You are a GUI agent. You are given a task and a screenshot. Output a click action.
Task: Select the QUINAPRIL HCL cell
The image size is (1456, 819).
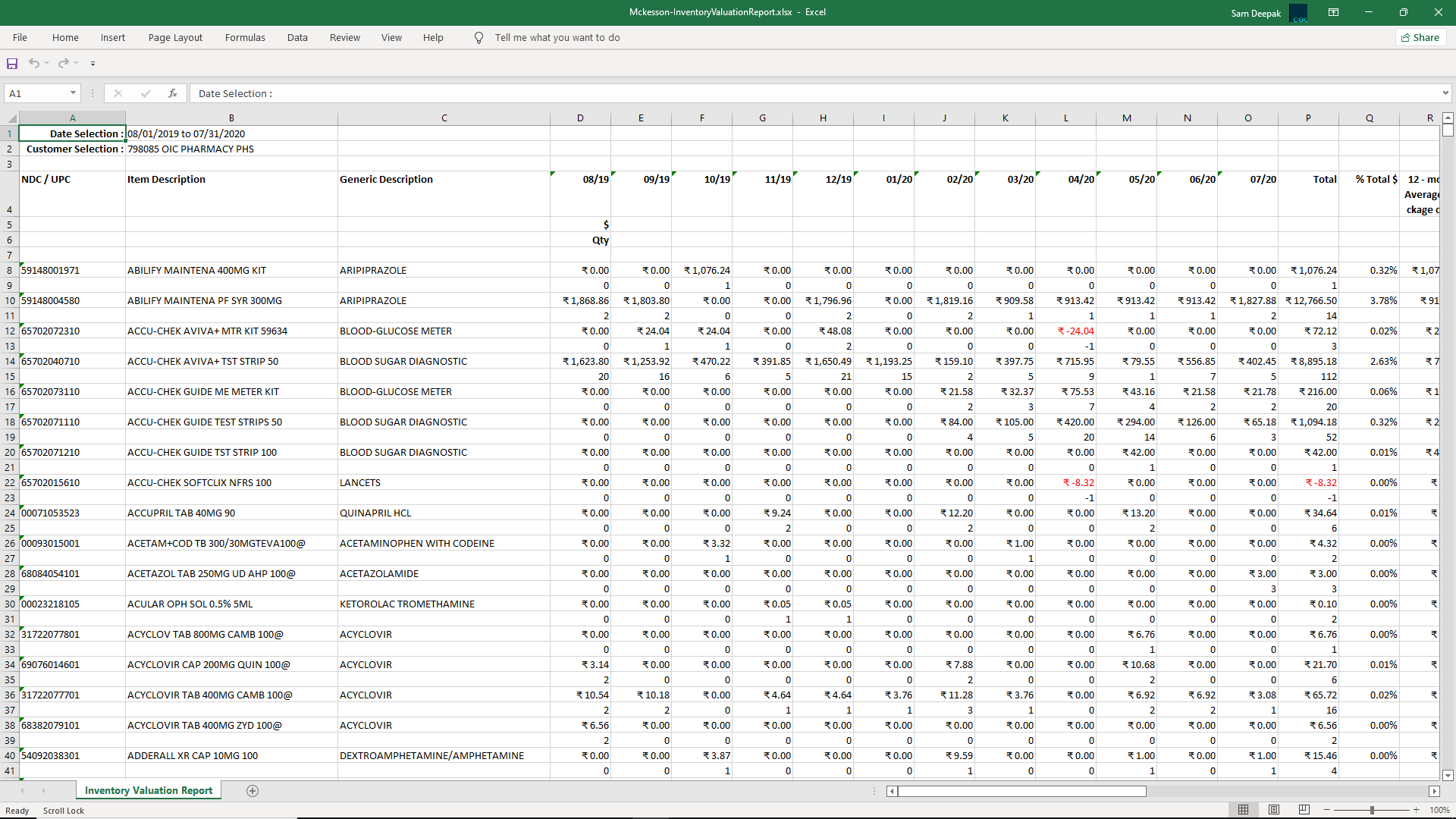coord(444,513)
